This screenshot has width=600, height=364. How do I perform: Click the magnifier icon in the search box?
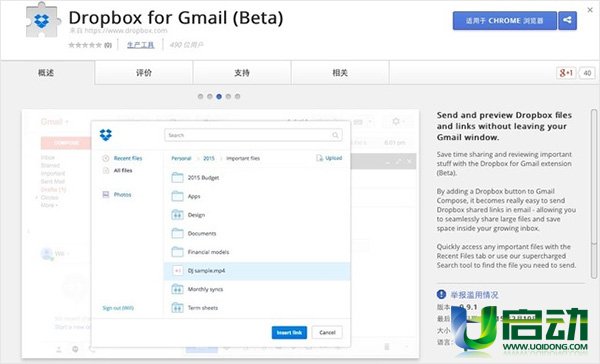335,135
